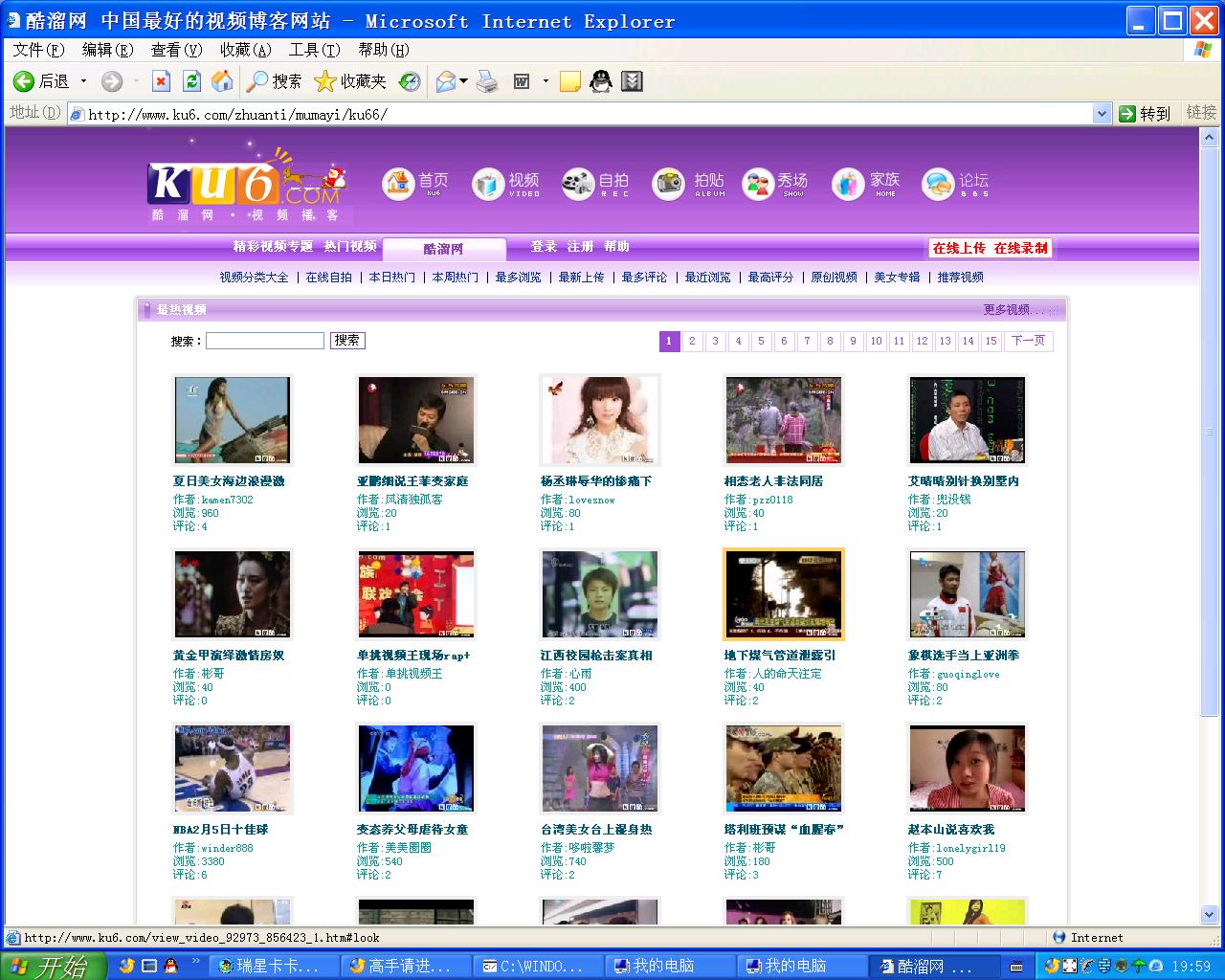Click the yellow note toolbar icon
1225x980 pixels.
click(570, 81)
